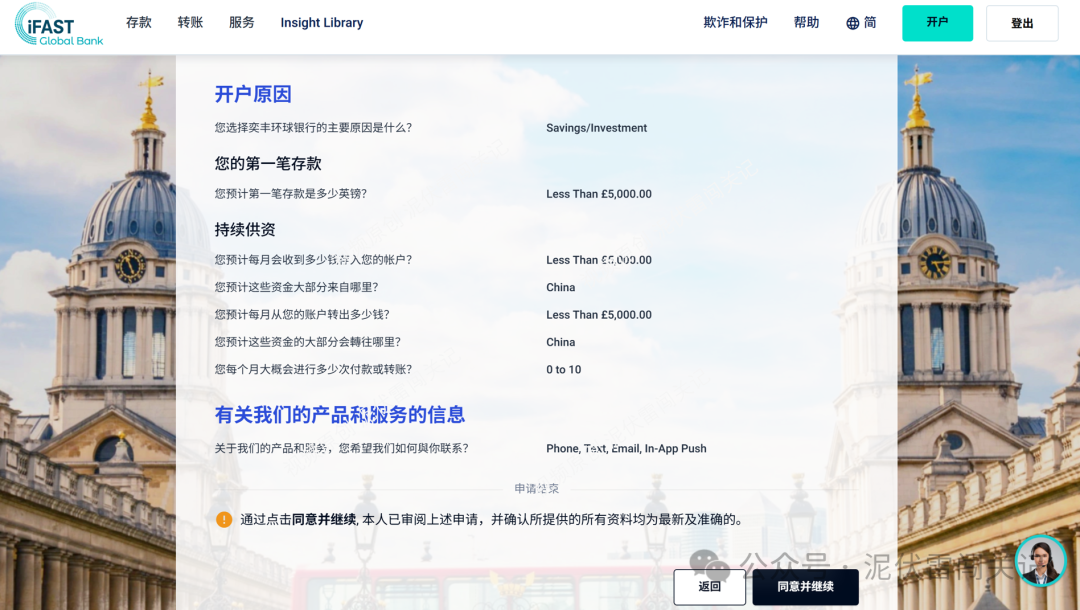Screen dimensions: 1080x610
Task: Open the 服务 menu
Action: [241, 22]
